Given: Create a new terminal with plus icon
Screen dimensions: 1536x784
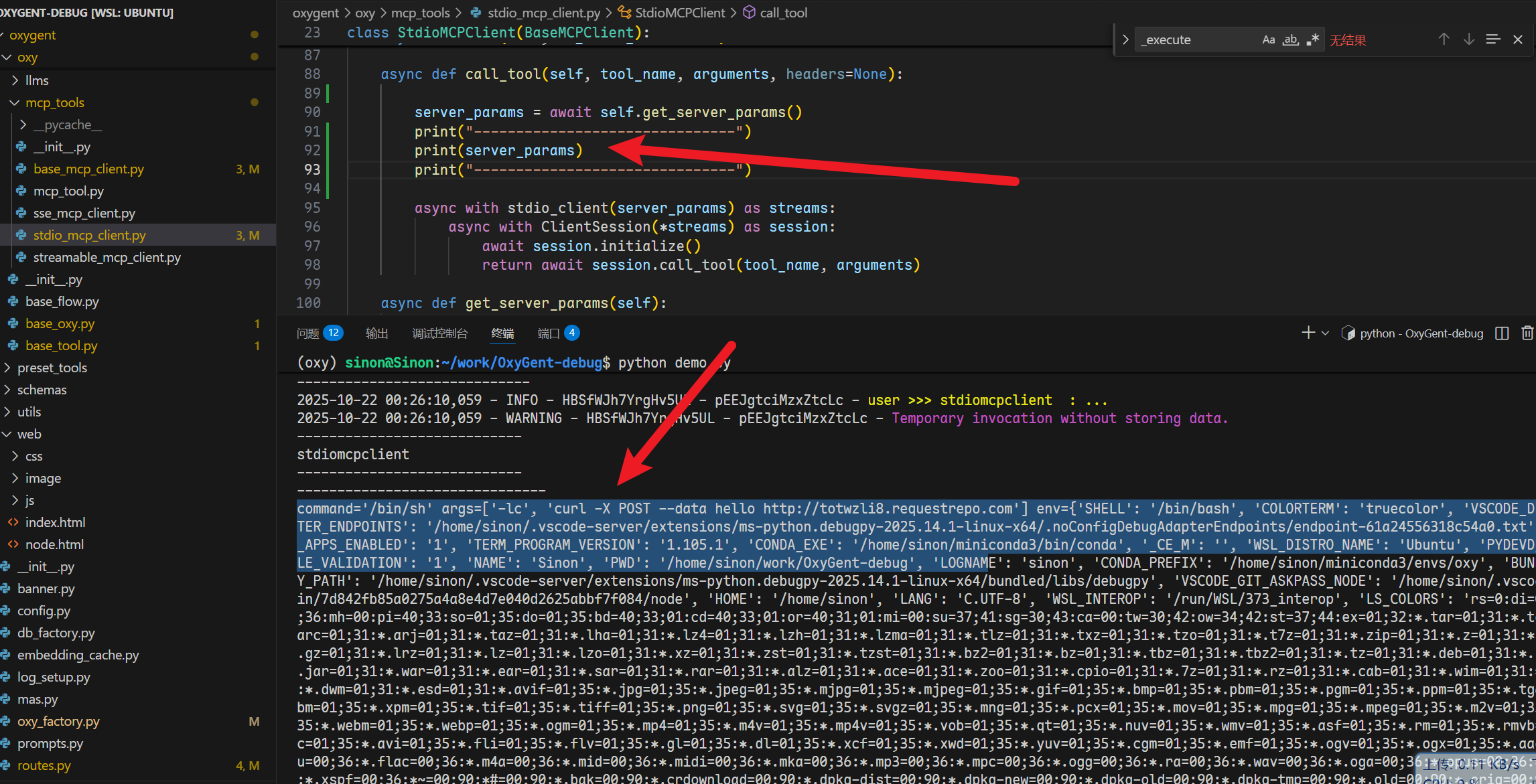Looking at the screenshot, I should 1308,333.
